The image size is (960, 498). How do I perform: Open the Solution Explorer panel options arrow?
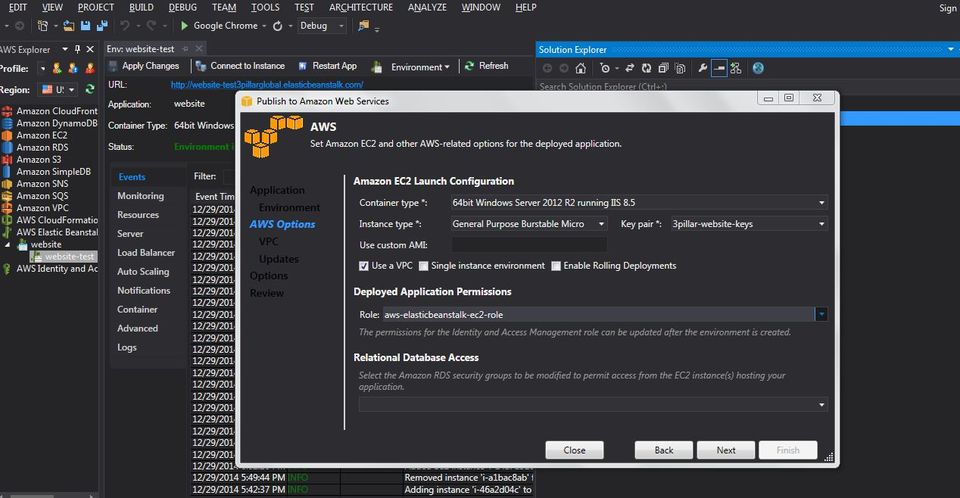pyautogui.click(x=950, y=49)
